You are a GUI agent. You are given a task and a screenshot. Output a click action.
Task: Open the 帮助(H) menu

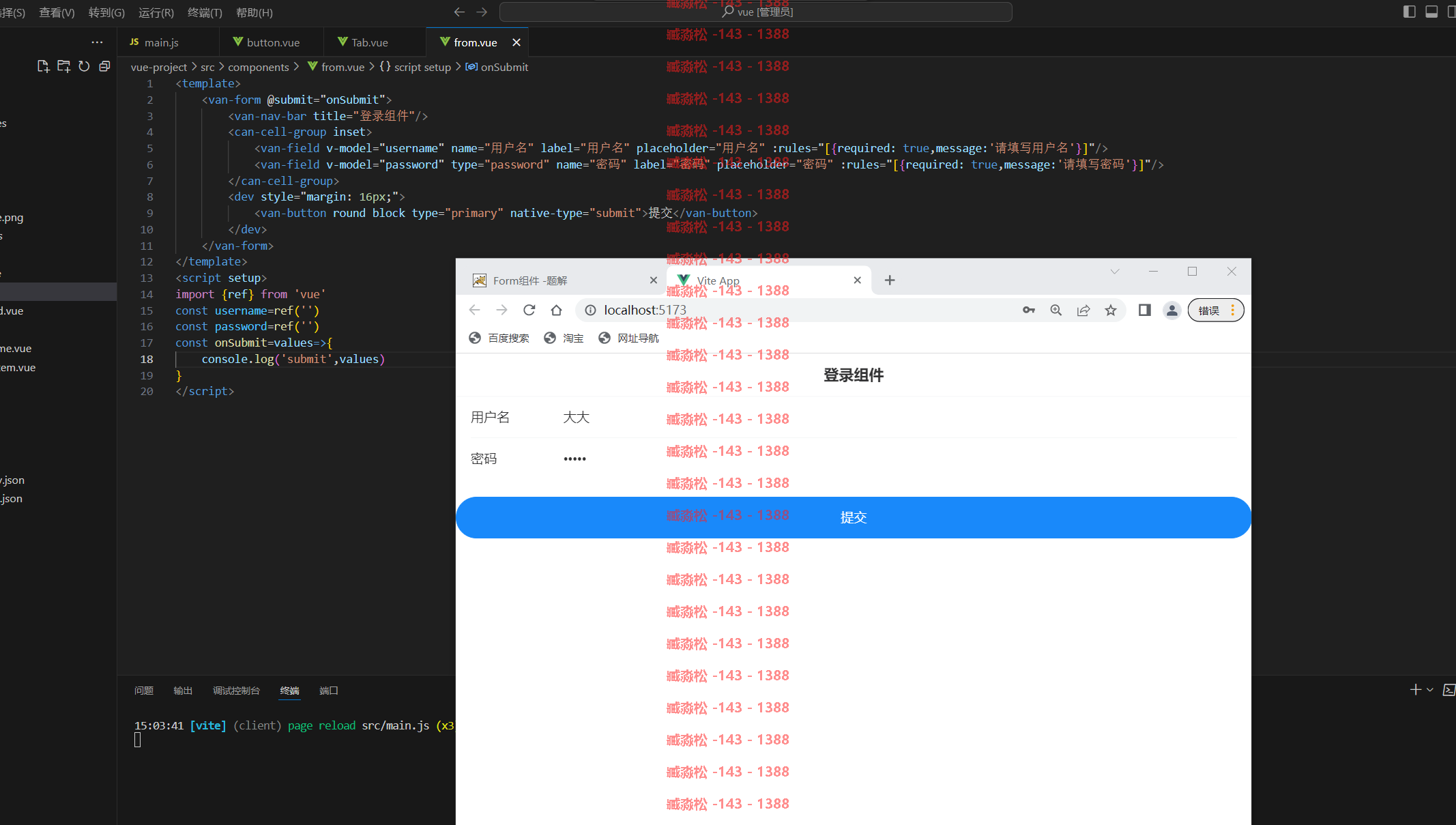[254, 12]
